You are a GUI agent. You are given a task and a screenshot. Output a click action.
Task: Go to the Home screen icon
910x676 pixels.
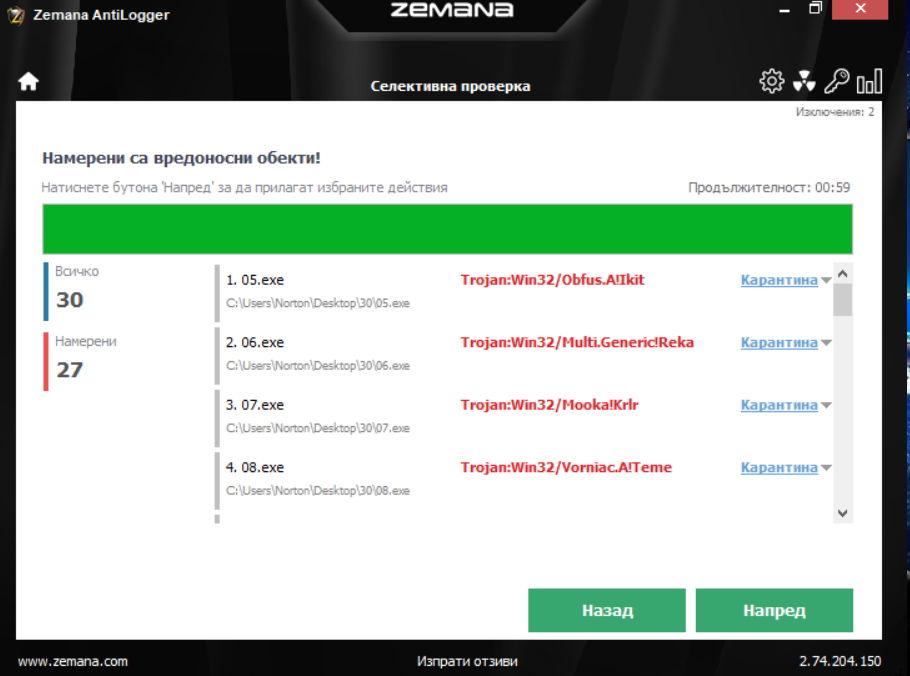coord(28,81)
